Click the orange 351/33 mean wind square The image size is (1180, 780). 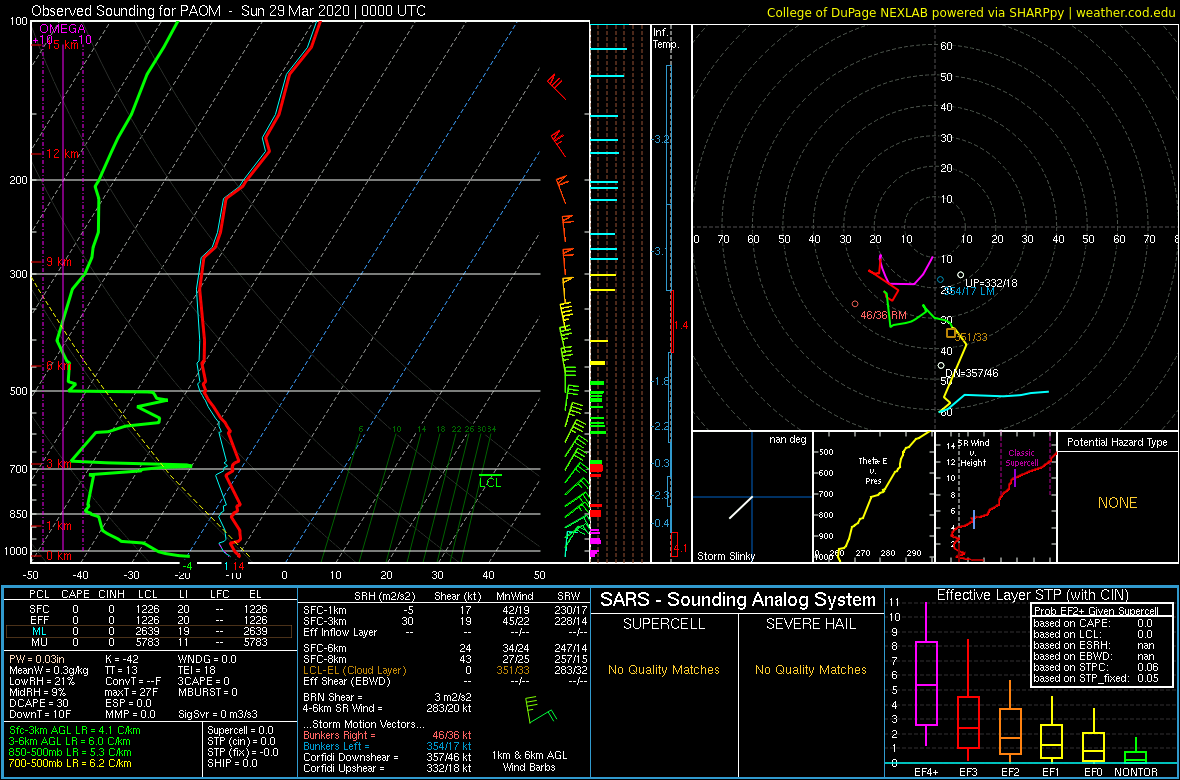[x=950, y=333]
